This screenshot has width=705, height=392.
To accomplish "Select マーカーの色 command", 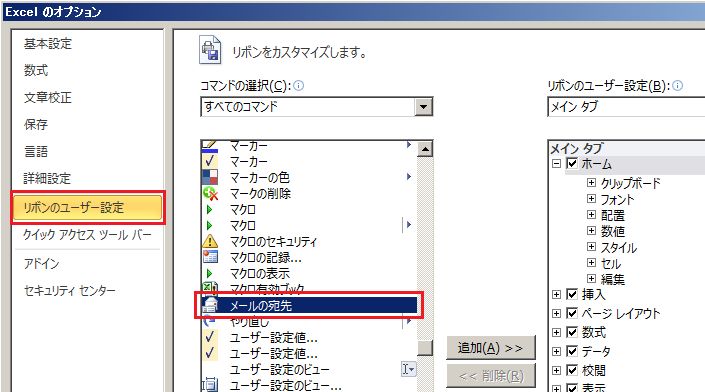I will click(259, 178).
